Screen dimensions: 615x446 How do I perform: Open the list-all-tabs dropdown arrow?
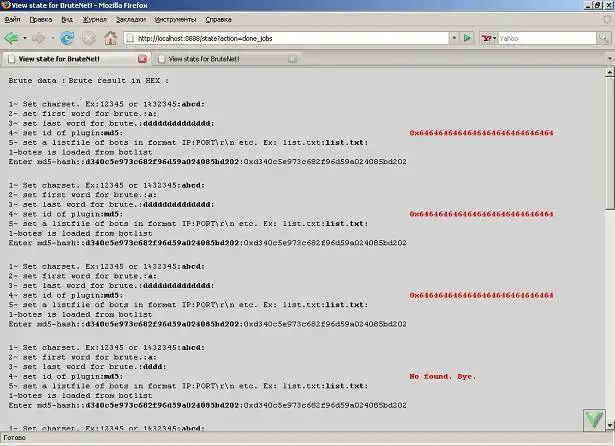point(610,59)
